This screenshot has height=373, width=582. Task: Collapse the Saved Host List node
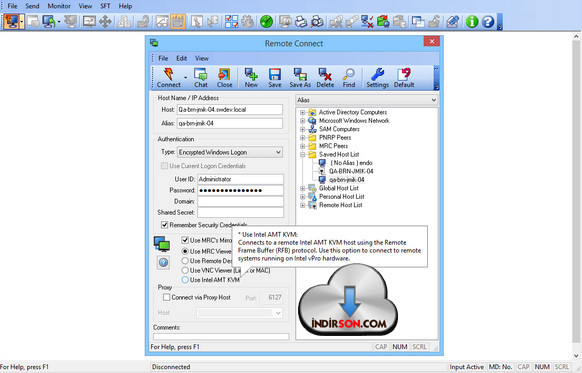click(x=303, y=154)
